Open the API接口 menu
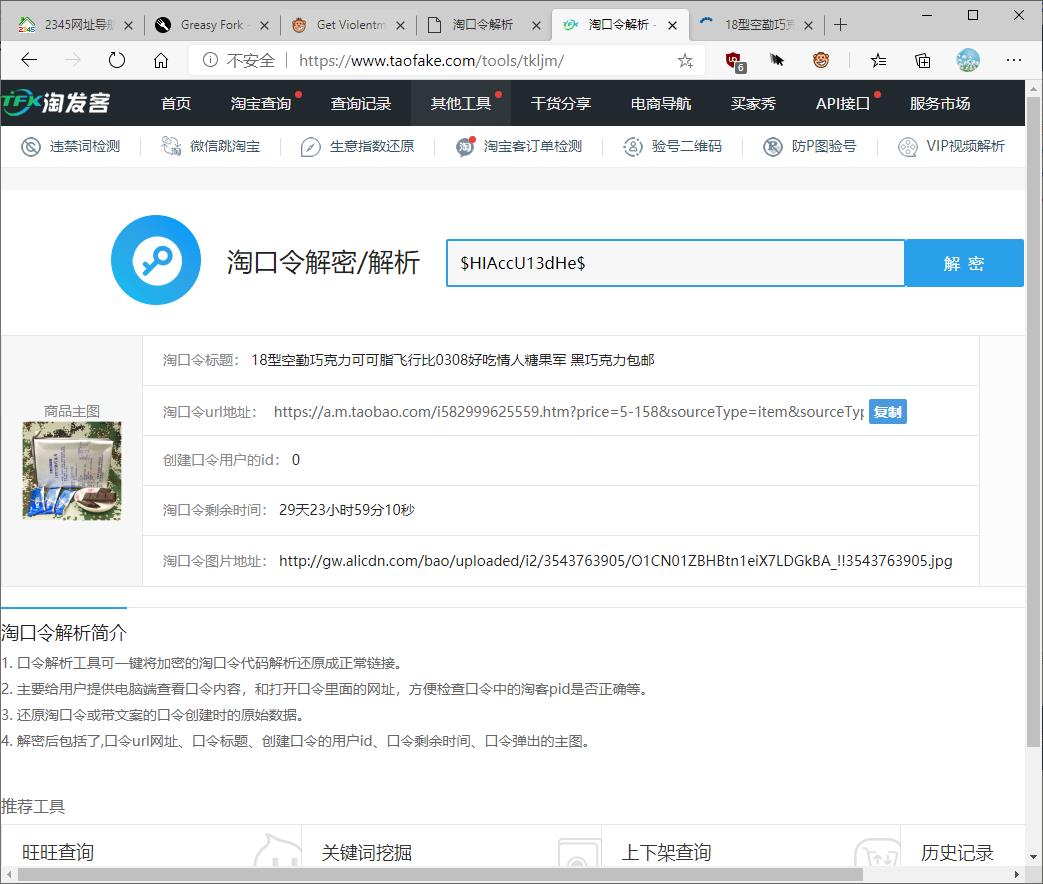This screenshot has width=1043, height=884. click(843, 103)
